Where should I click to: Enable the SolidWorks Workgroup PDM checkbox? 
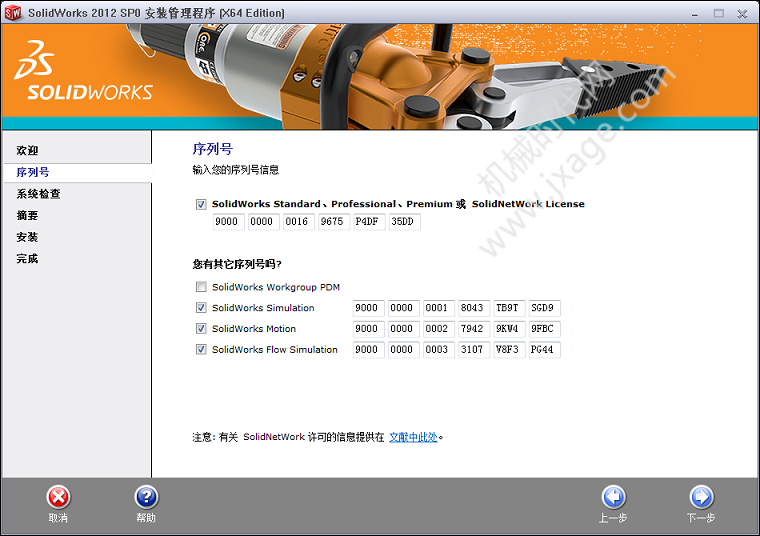coord(201,287)
